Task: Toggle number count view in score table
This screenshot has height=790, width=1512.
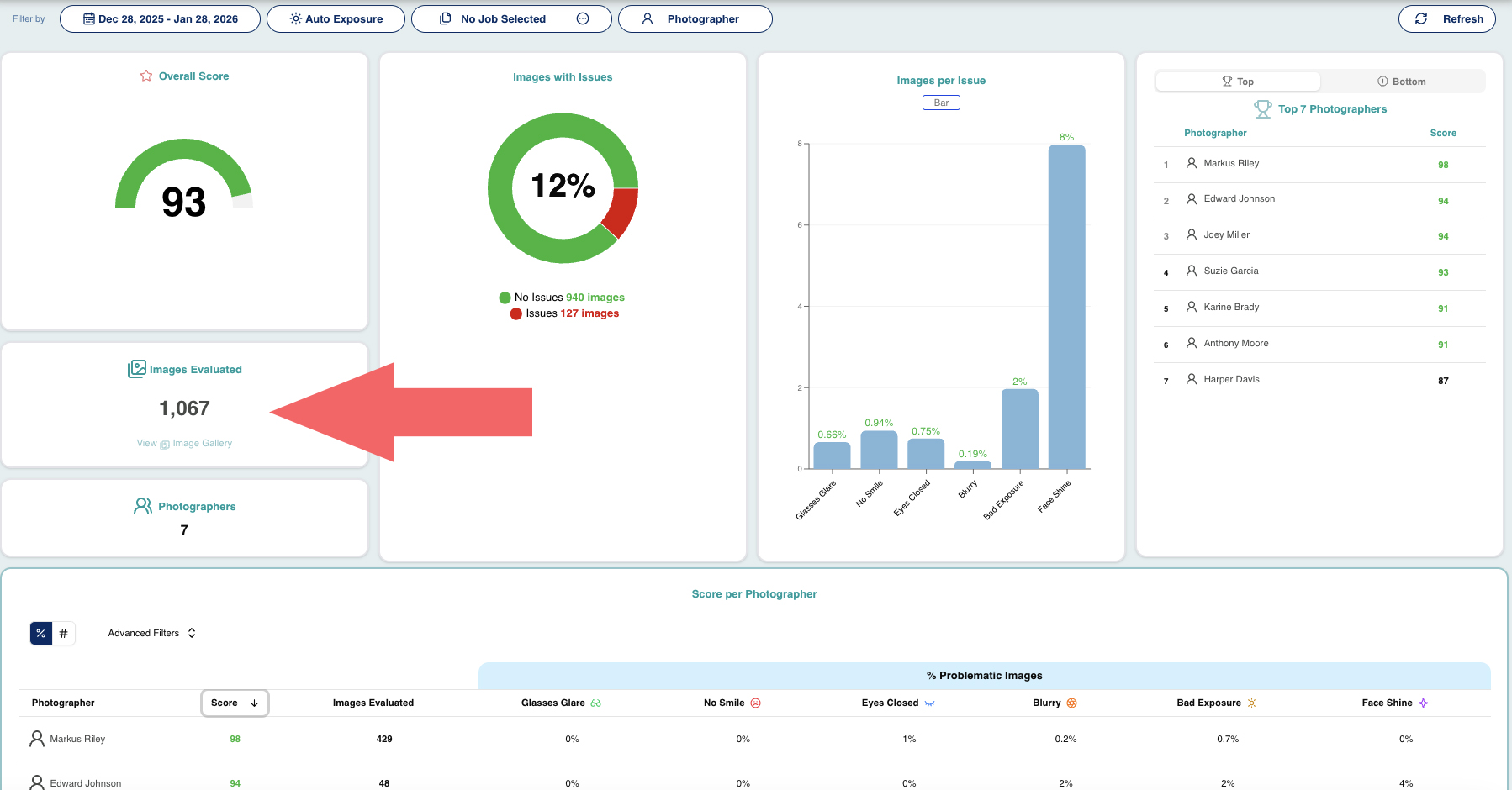Action: pos(64,633)
